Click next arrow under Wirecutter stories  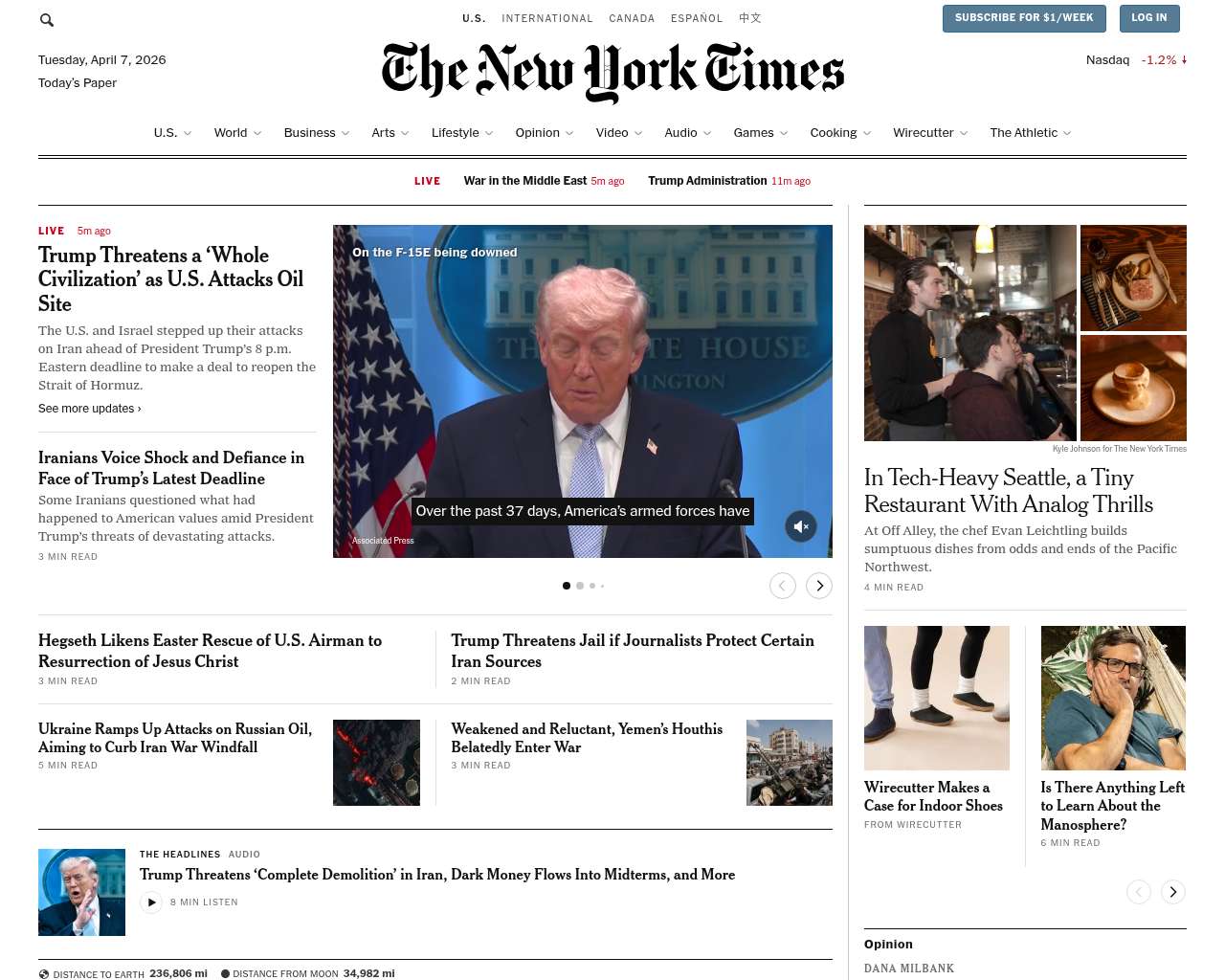click(1173, 892)
